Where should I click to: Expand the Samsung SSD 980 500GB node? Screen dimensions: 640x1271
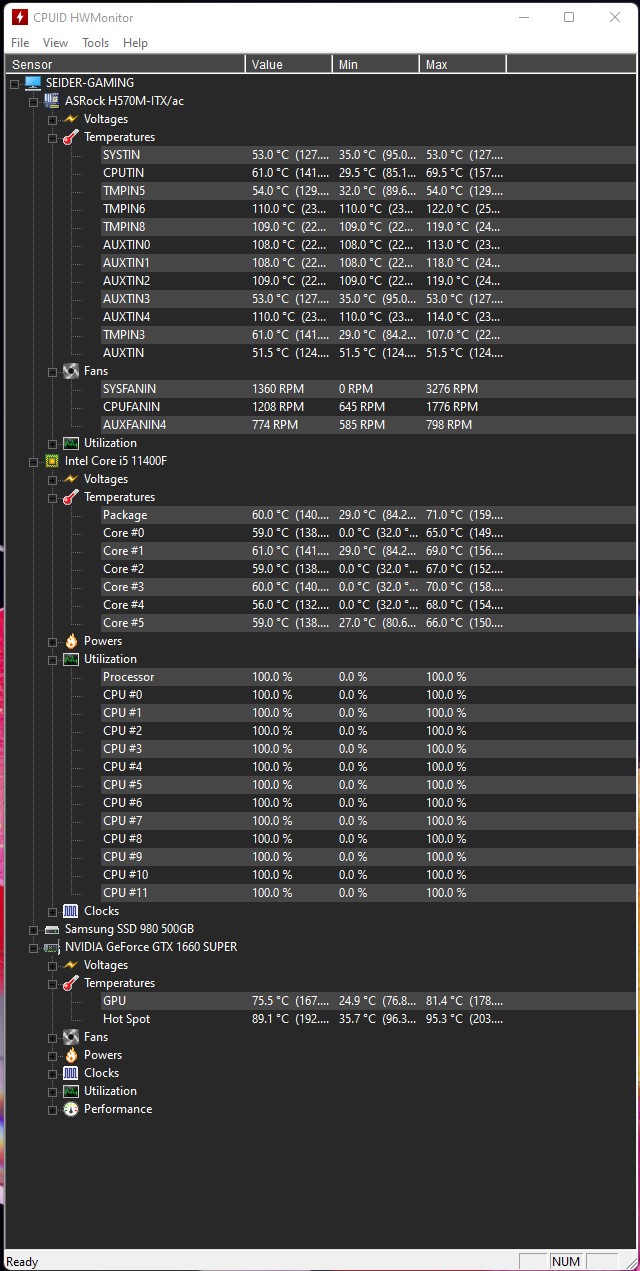33,930
